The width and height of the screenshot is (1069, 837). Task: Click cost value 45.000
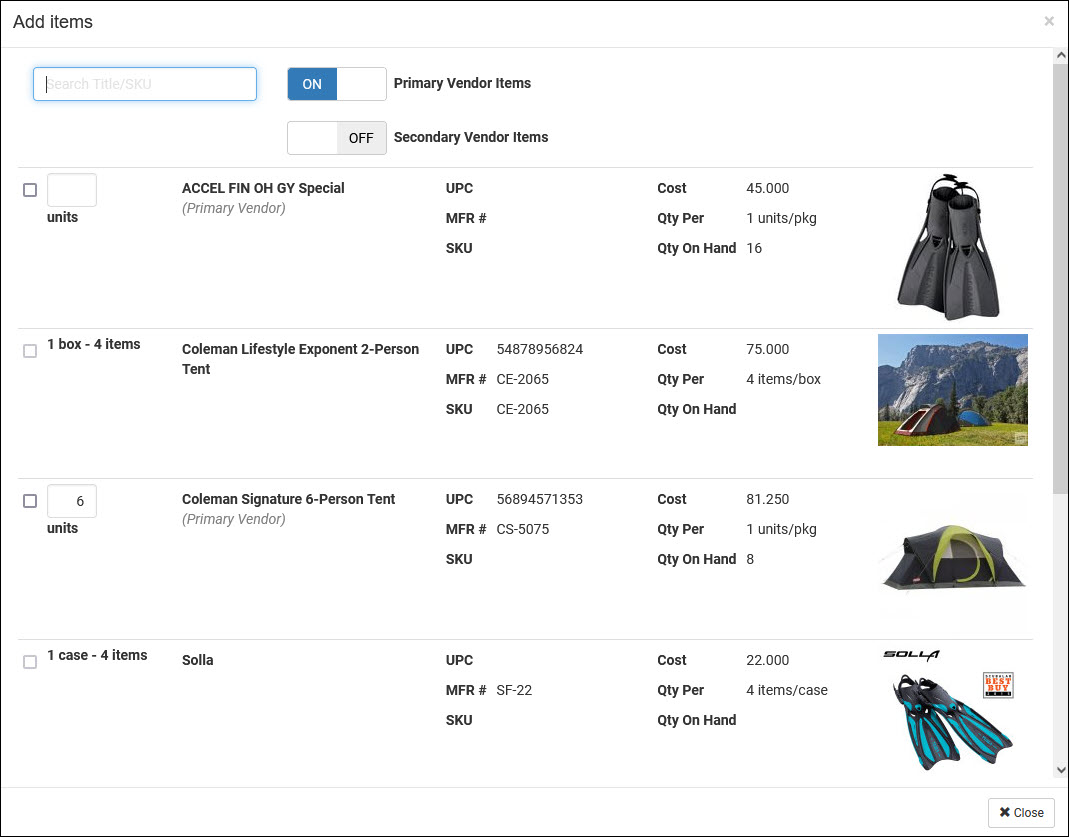pyautogui.click(x=768, y=188)
